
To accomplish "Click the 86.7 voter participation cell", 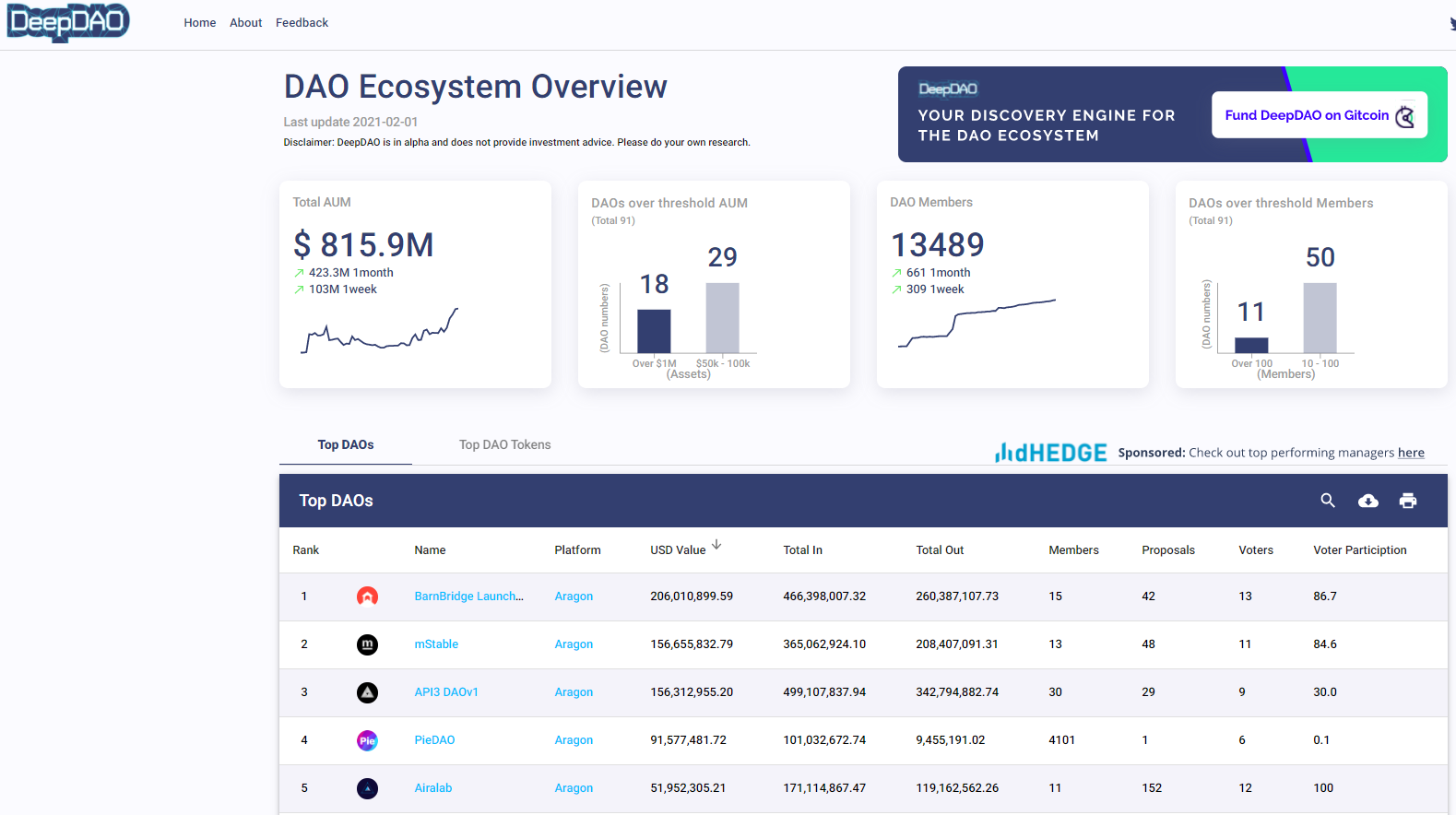I will (x=1325, y=596).
